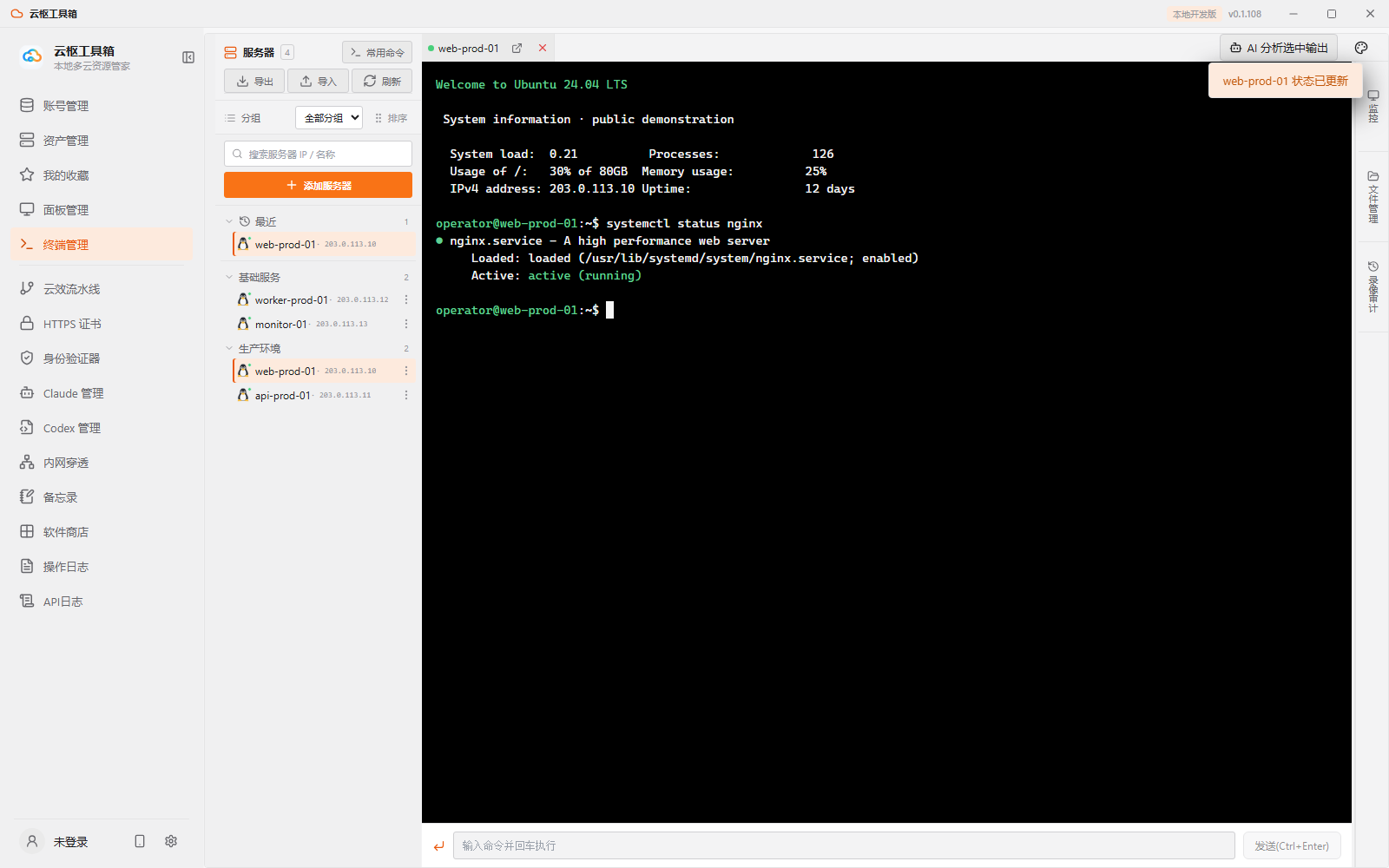The image size is (1389, 868).
Task: Open 身份验证器 authenticator
Action: click(102, 358)
